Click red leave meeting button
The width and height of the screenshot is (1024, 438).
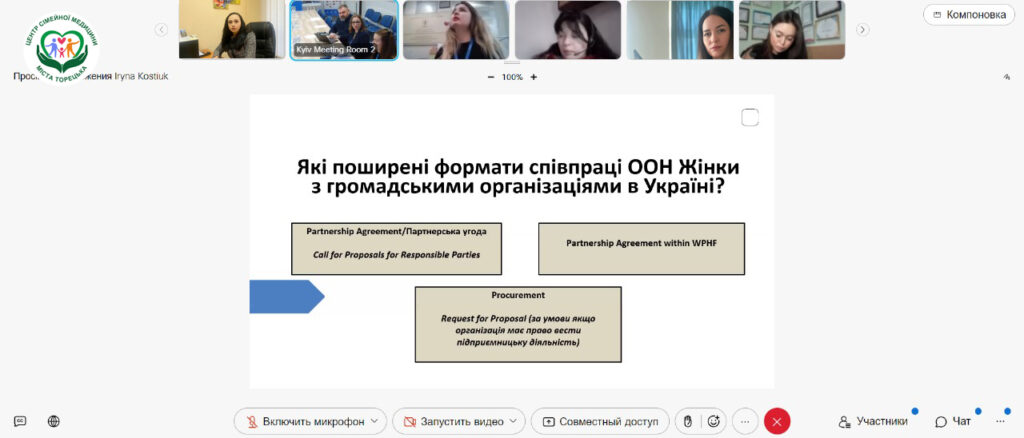(777, 422)
